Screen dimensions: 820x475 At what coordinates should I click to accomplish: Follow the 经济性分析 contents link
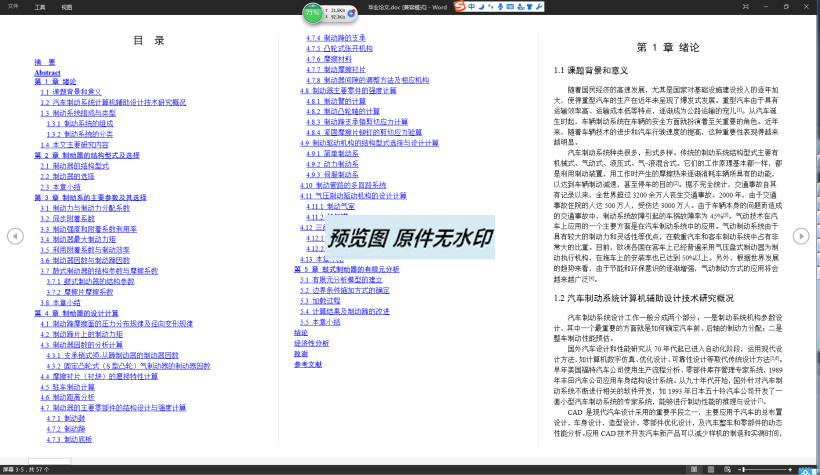point(311,343)
